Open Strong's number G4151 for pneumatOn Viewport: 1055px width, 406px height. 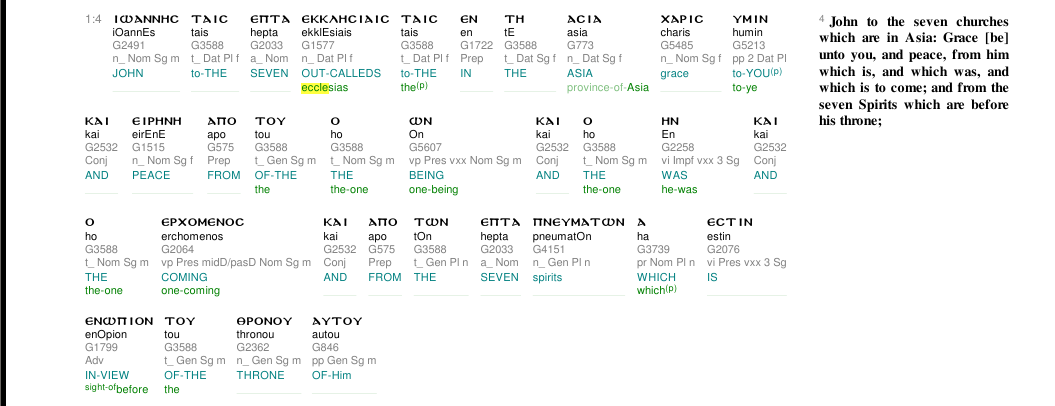pyautogui.click(x=548, y=250)
